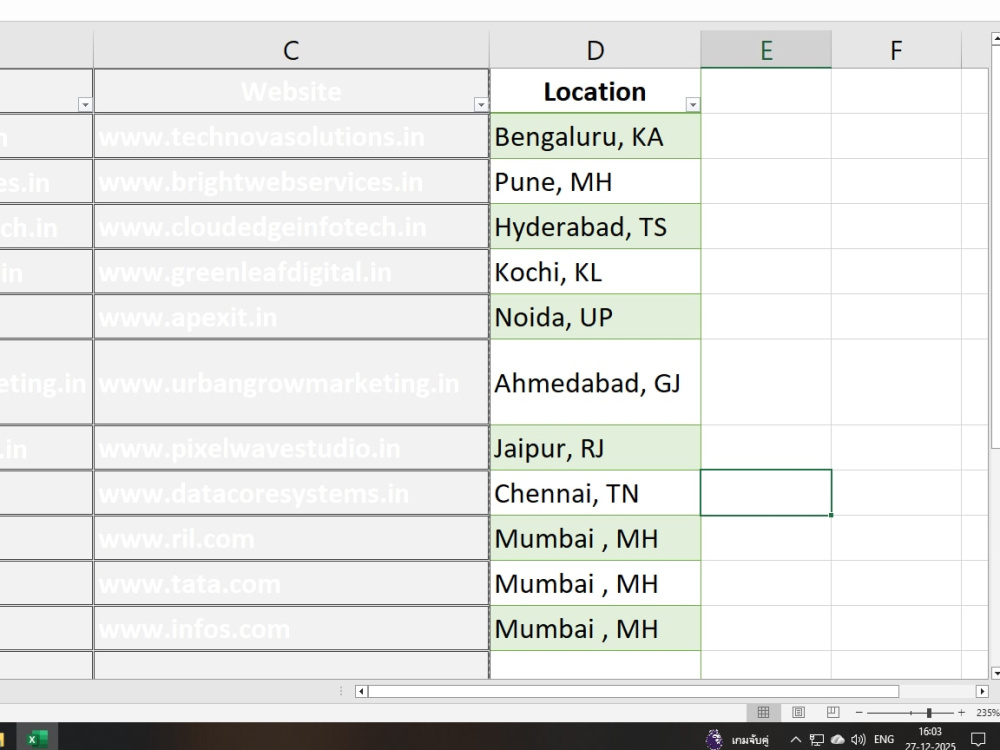Select cell 'Bengaluru, KA'
The width and height of the screenshot is (1000, 750).
[x=595, y=136]
